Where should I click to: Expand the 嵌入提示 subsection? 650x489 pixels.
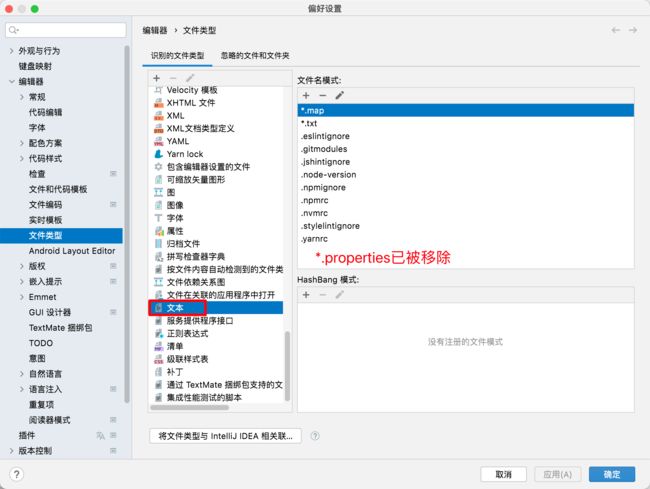[x=22, y=281]
